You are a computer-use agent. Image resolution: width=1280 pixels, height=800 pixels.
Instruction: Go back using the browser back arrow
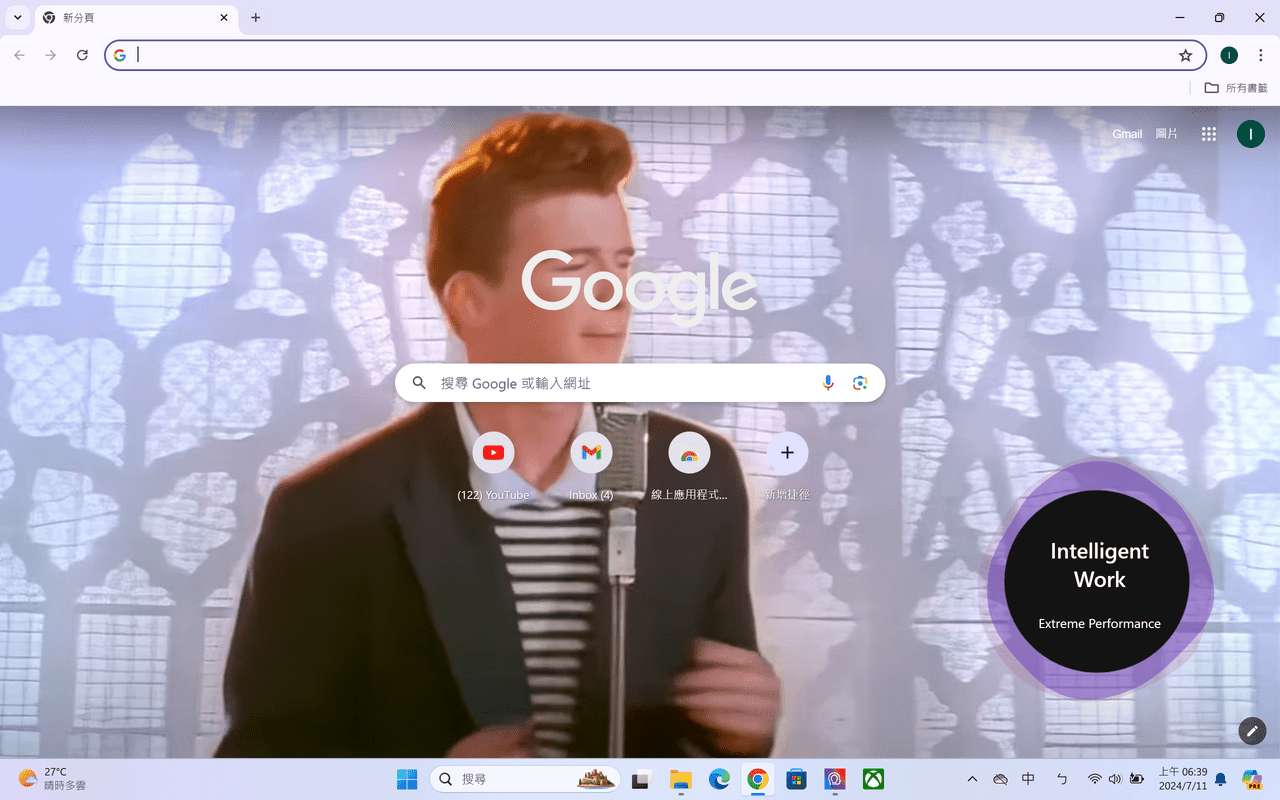point(19,55)
